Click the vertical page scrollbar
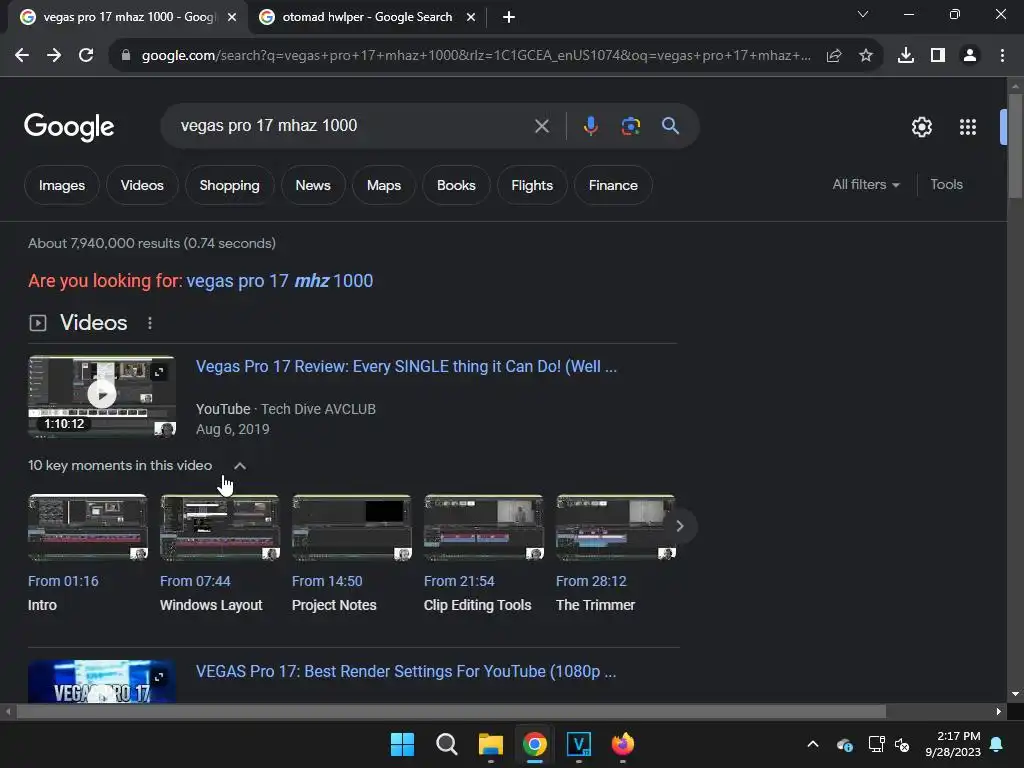The width and height of the screenshot is (1024, 768). click(x=1015, y=145)
